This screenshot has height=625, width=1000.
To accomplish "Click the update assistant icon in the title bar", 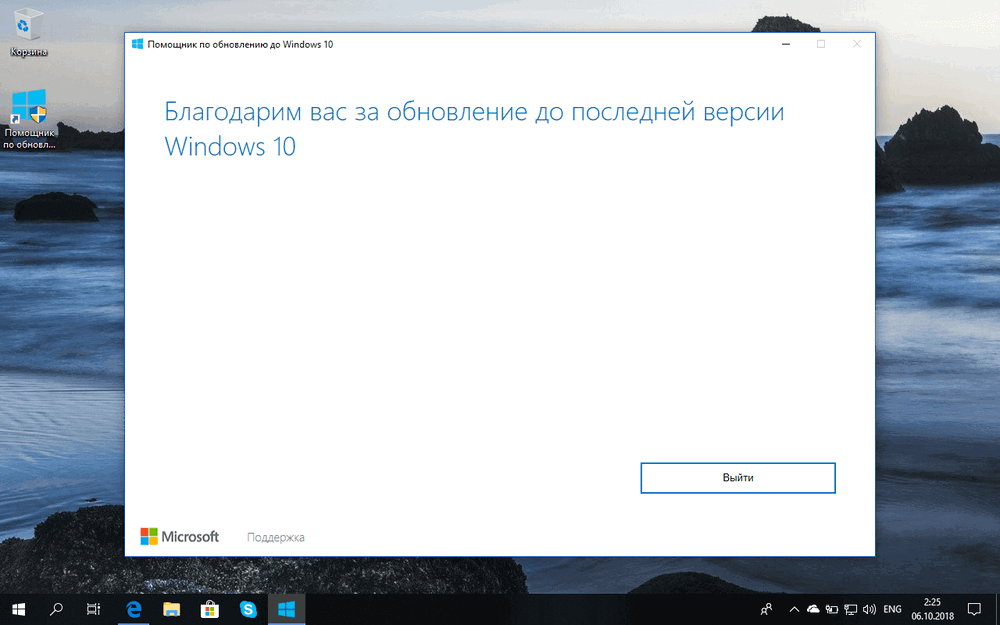I will click(137, 44).
